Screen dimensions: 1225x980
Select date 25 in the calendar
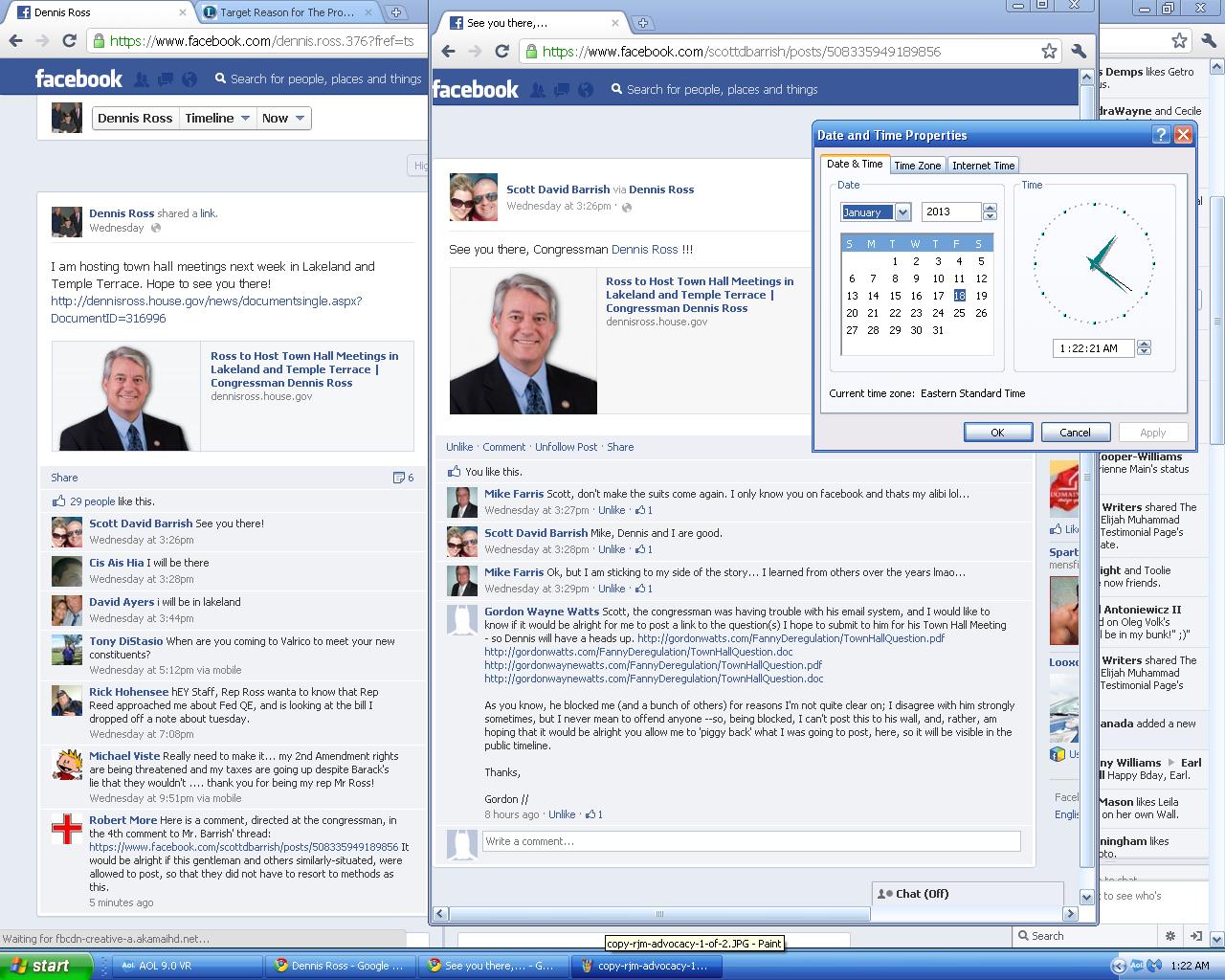click(959, 313)
